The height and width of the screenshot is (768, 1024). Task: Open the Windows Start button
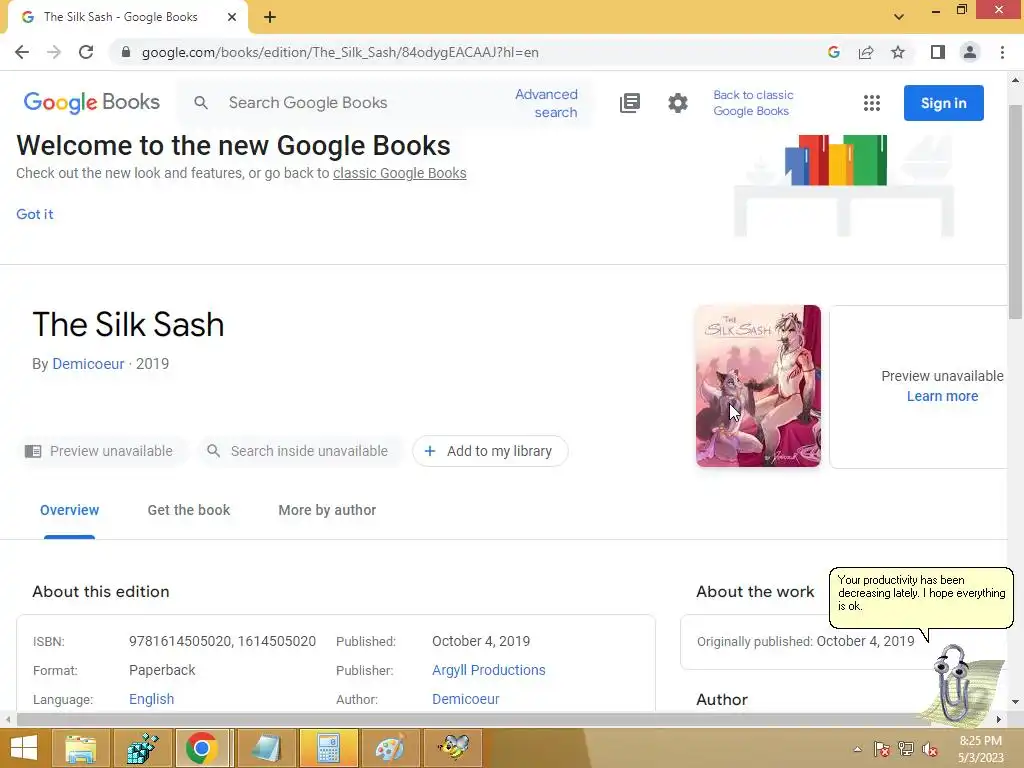pos(24,748)
